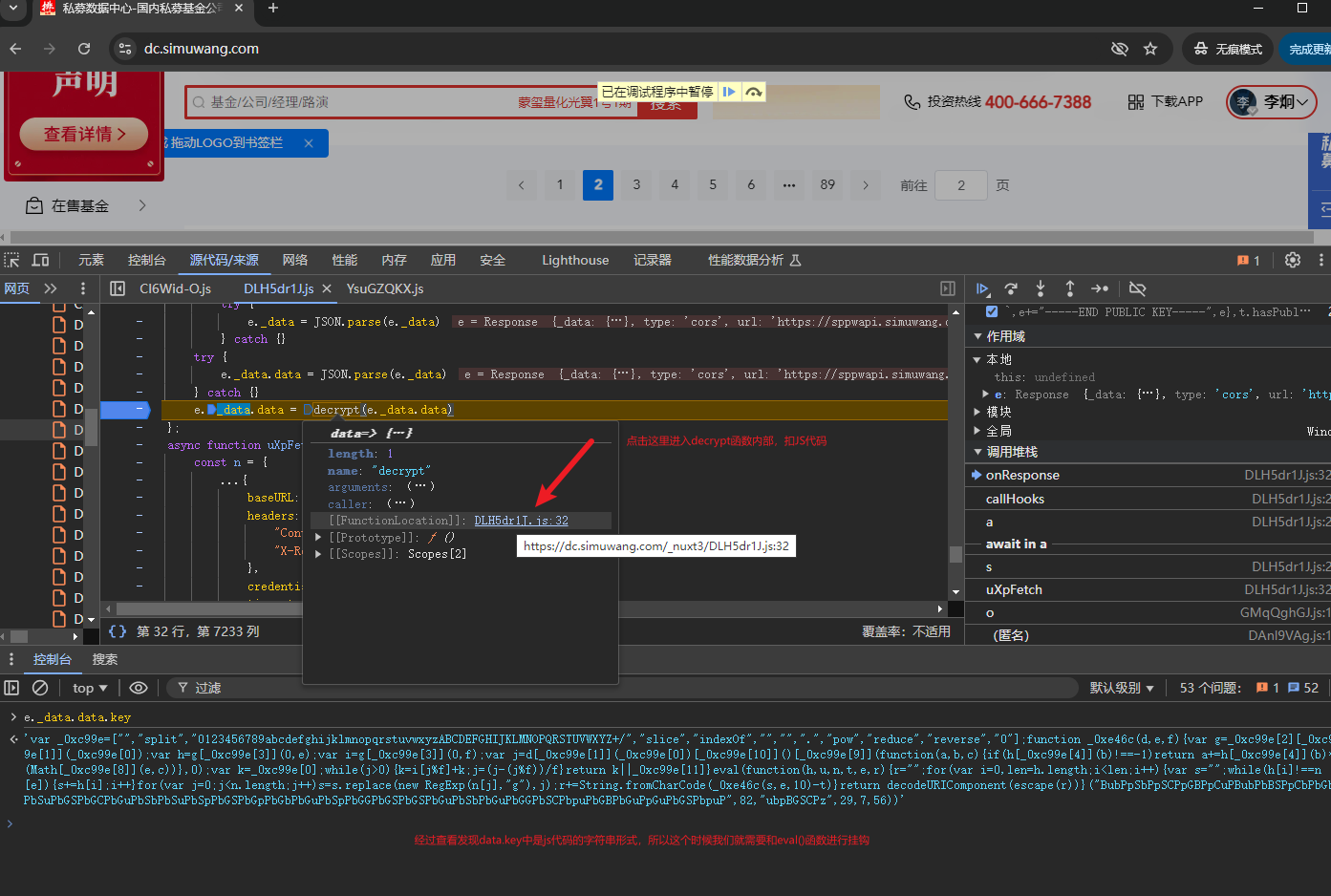Open the CI6Wid-O.js file tab
1331x896 pixels.
tap(176, 288)
